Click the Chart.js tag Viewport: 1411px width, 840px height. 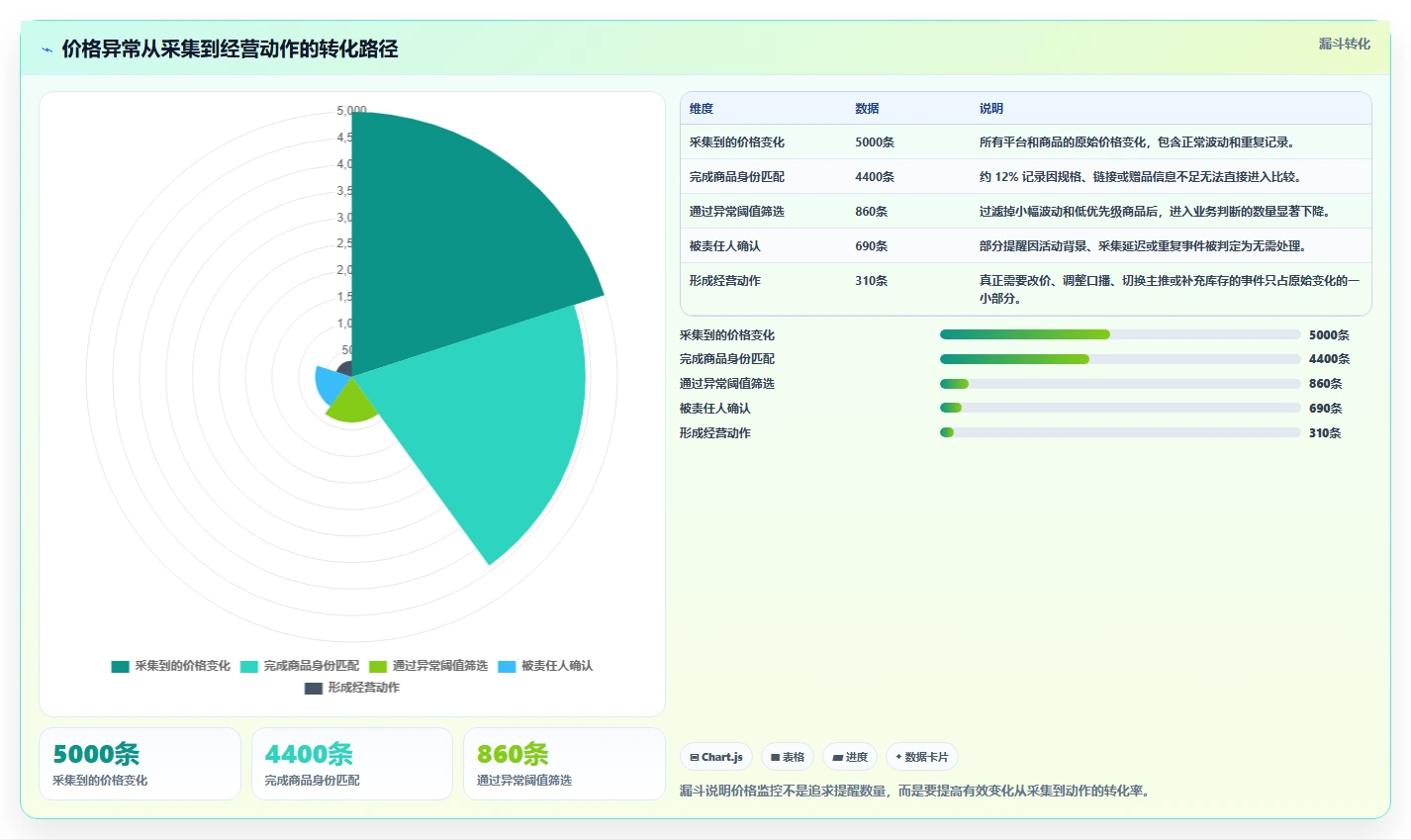tap(716, 757)
